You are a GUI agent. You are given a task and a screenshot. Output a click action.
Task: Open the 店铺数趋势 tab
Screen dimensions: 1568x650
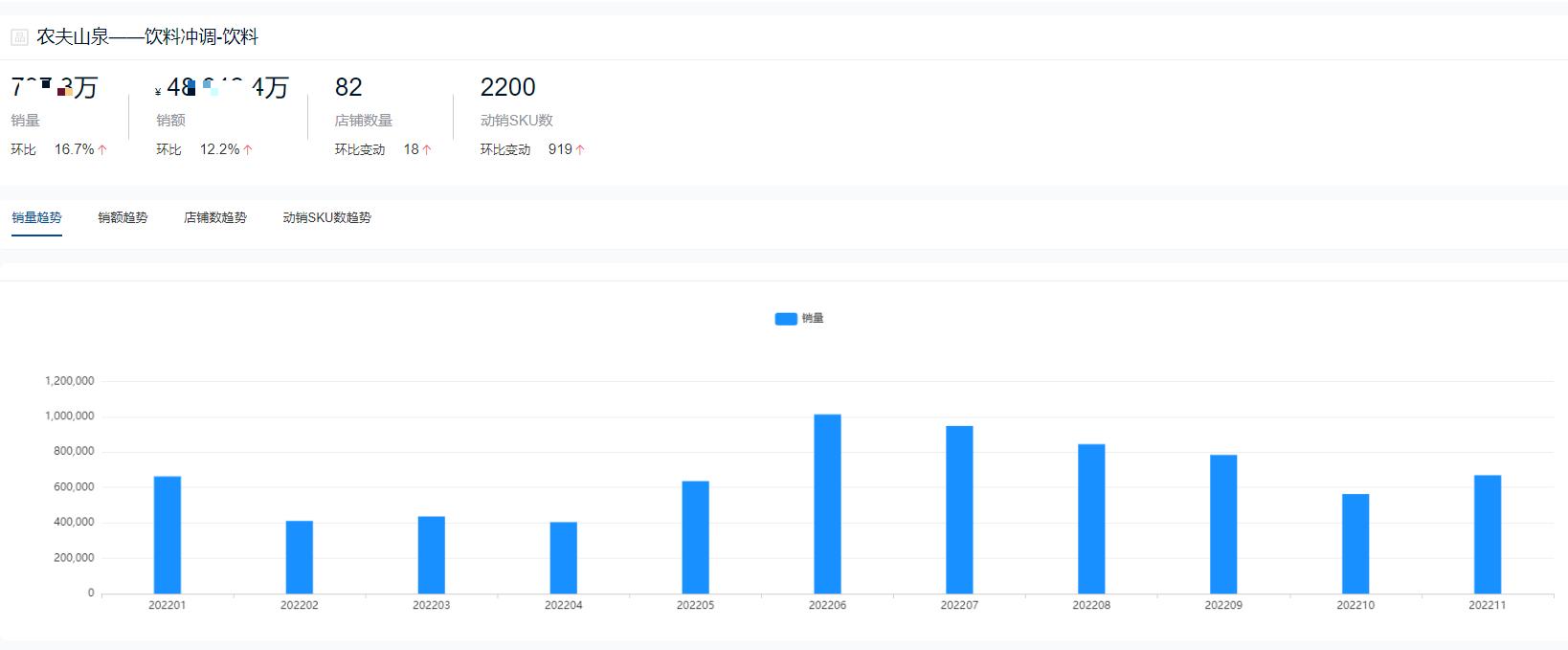coord(215,218)
